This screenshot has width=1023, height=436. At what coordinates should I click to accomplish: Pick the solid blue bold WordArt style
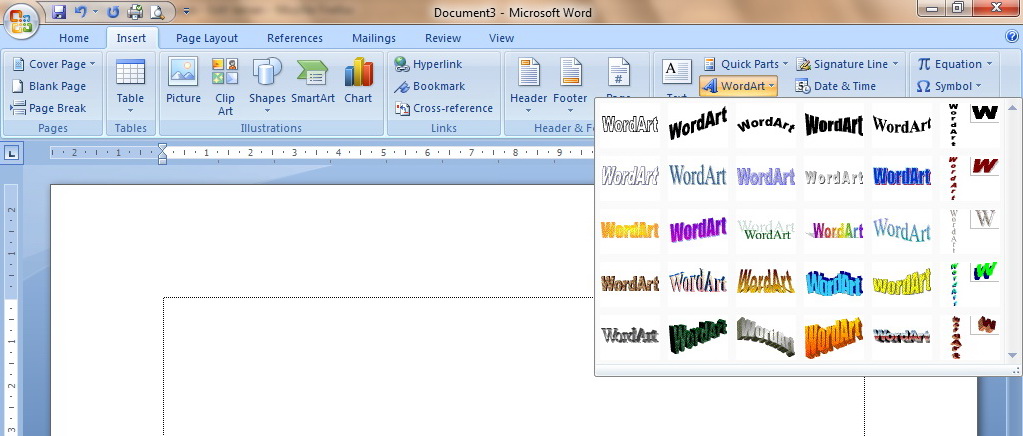tap(901, 178)
